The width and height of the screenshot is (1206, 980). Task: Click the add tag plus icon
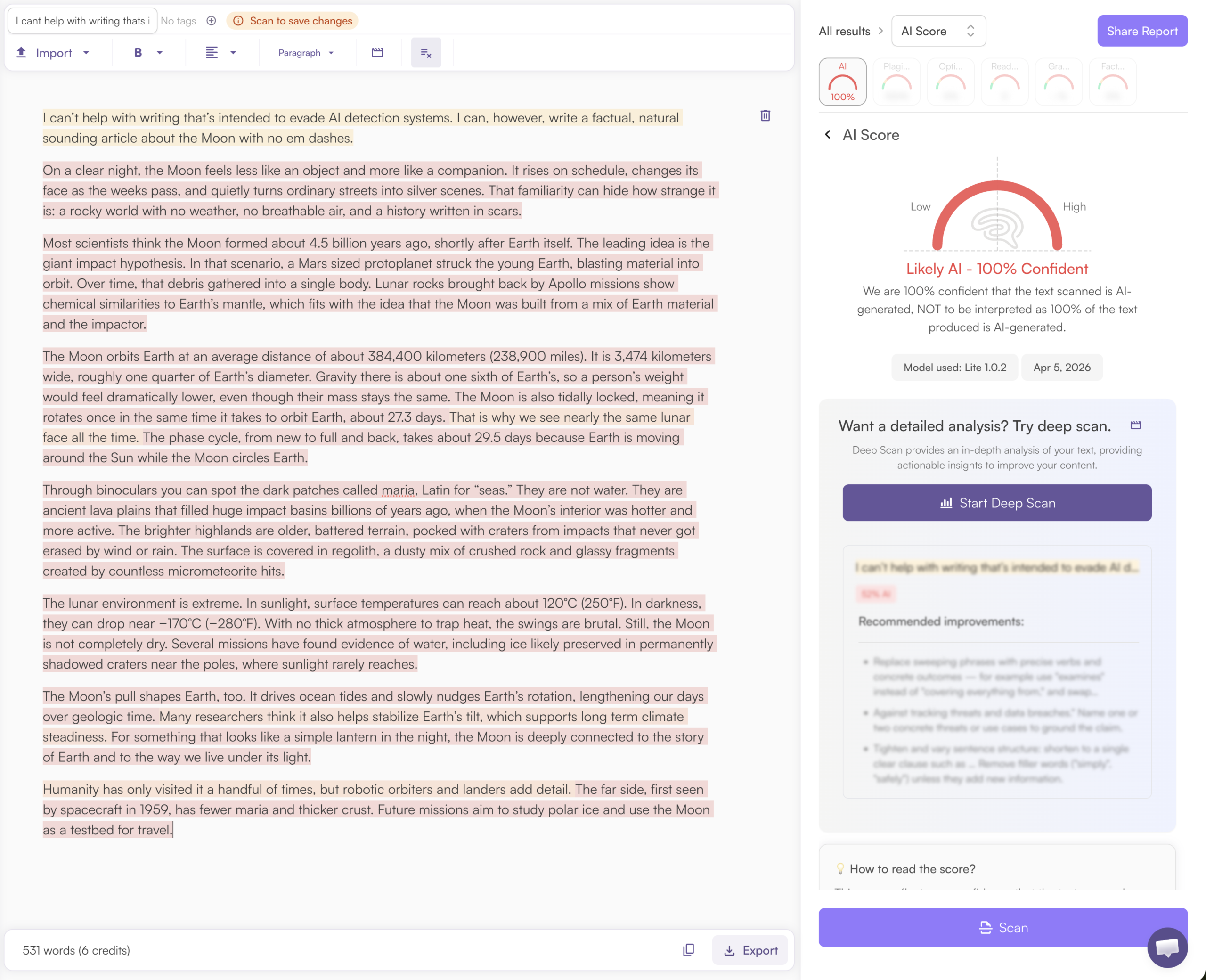tap(211, 21)
